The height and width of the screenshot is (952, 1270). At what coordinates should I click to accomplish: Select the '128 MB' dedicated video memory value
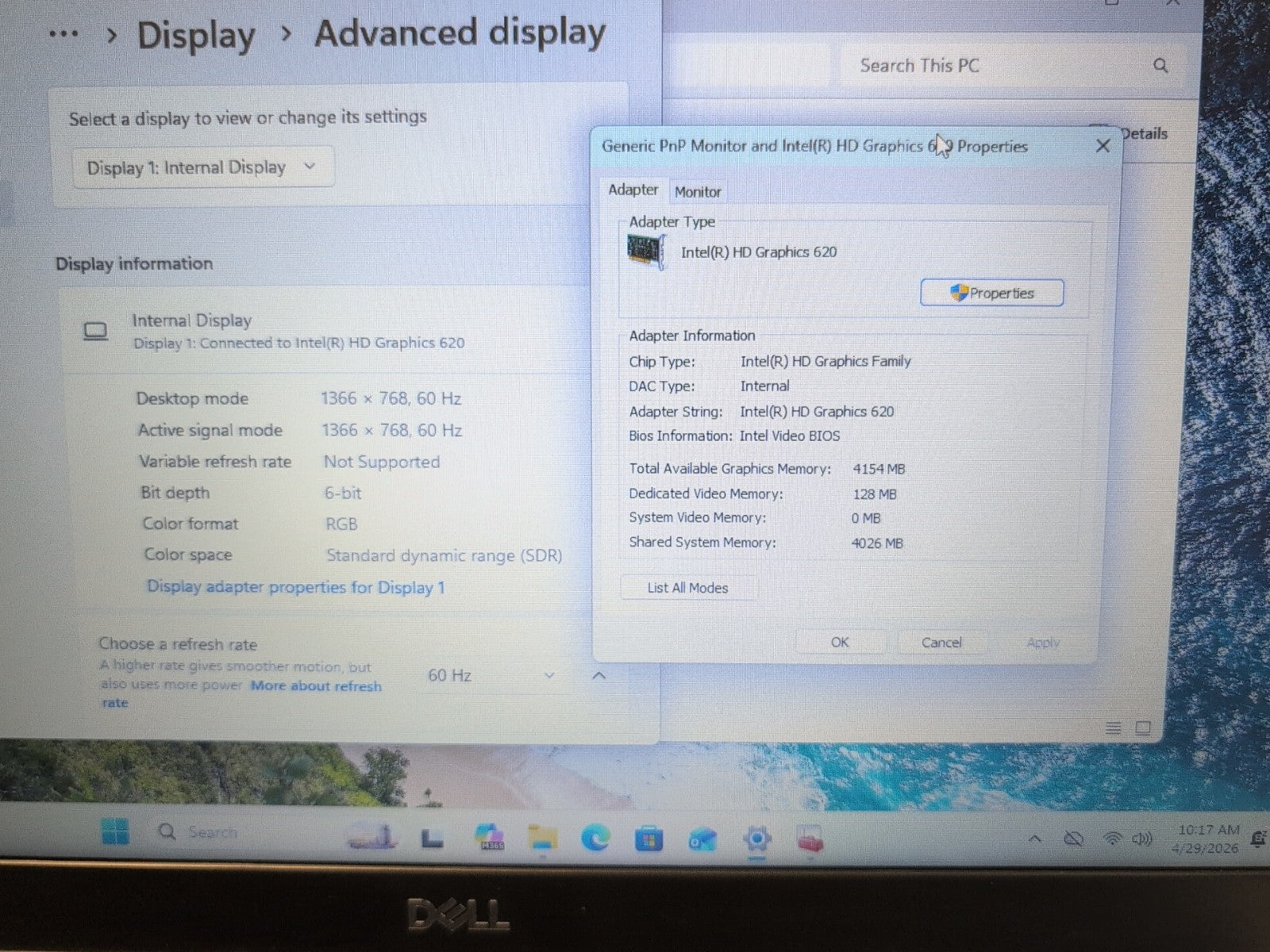[875, 494]
